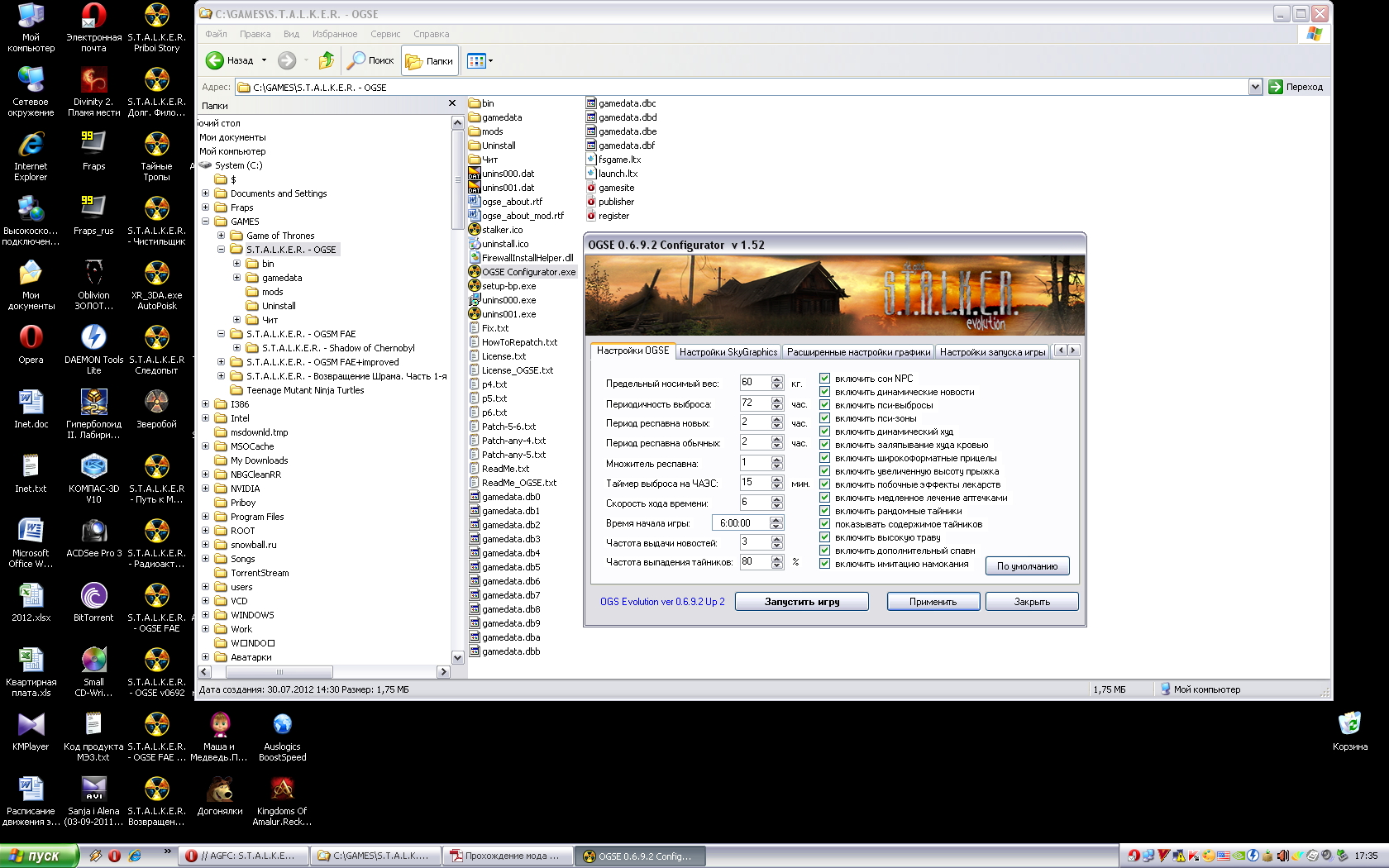Open the address bar dropdown arrow
1389x868 pixels.
(1255, 87)
